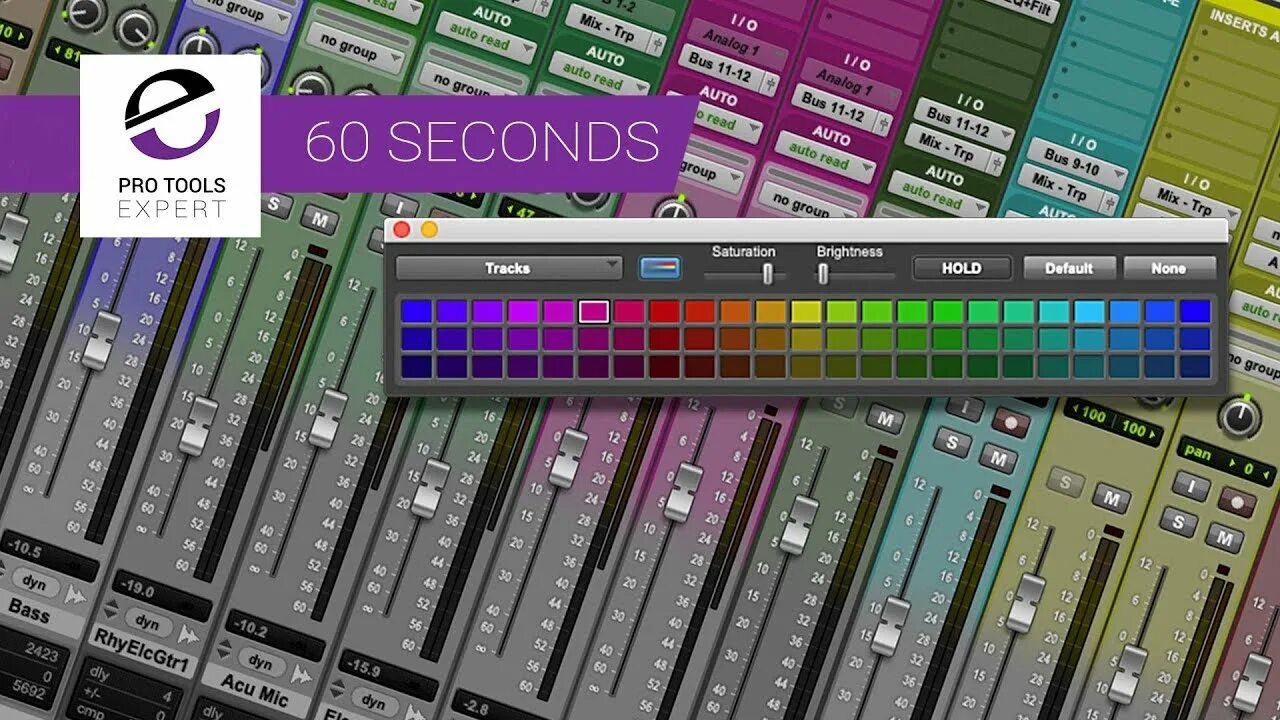Screen dimensions: 1280x720
Task: Click the Saturation slider handle
Action: tap(768, 273)
